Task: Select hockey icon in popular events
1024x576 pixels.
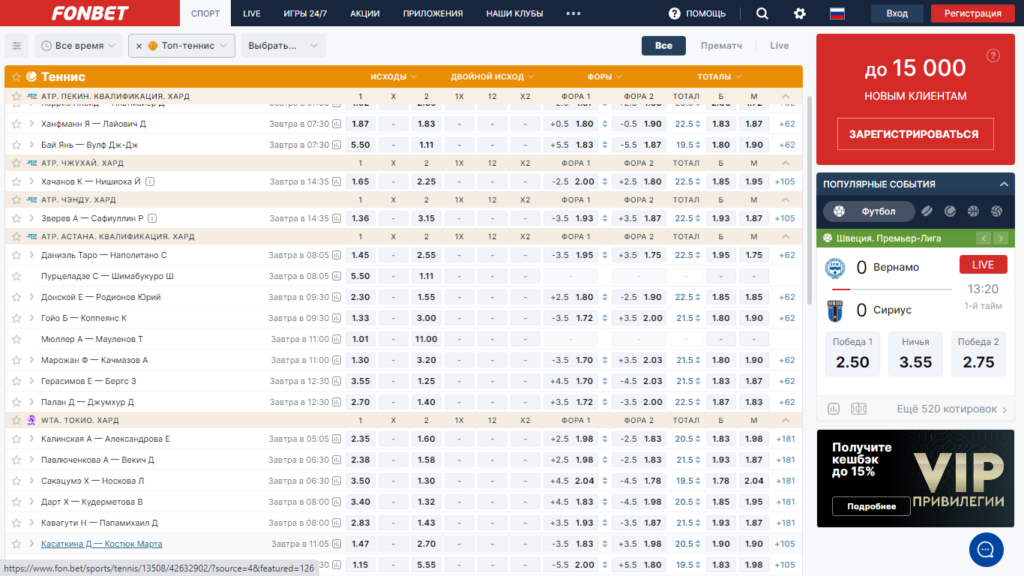Action: (x=927, y=211)
